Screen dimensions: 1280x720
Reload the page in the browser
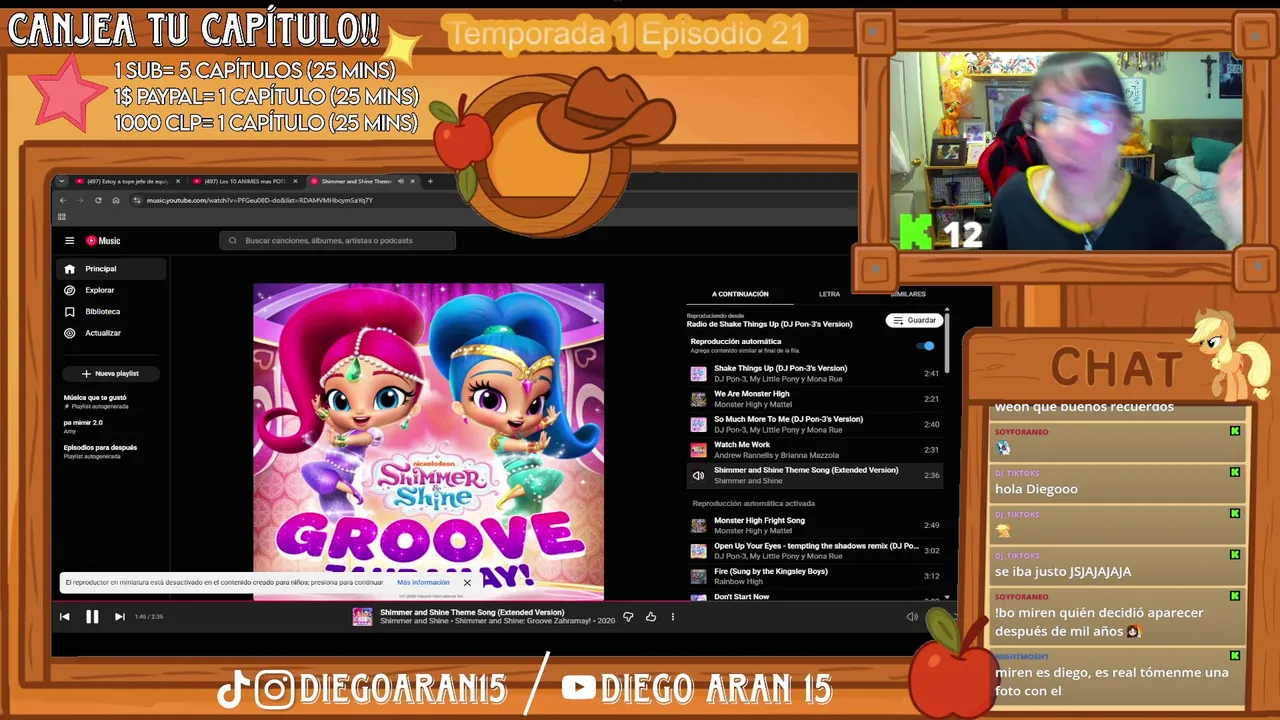pos(98,200)
